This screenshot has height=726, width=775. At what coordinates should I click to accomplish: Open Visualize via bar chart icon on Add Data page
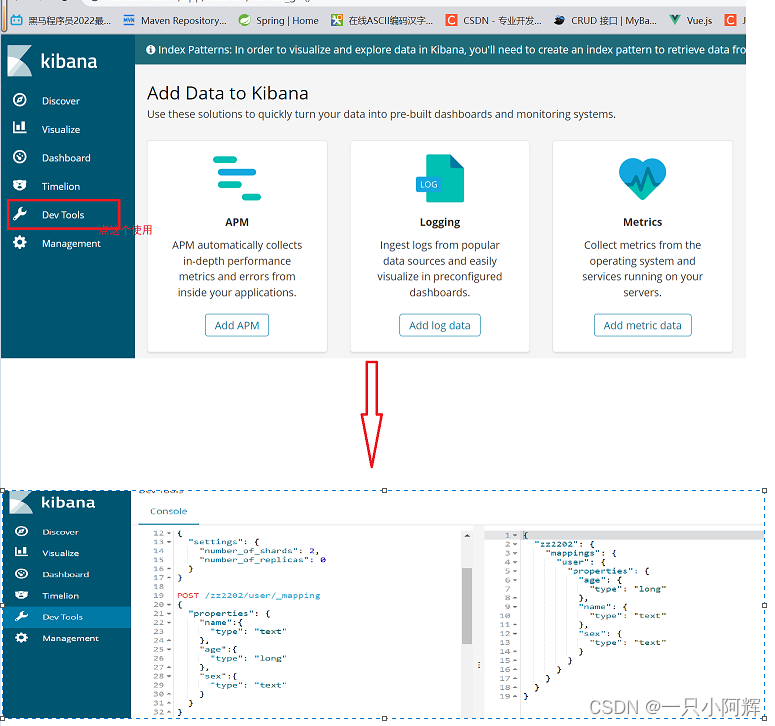click(20, 128)
